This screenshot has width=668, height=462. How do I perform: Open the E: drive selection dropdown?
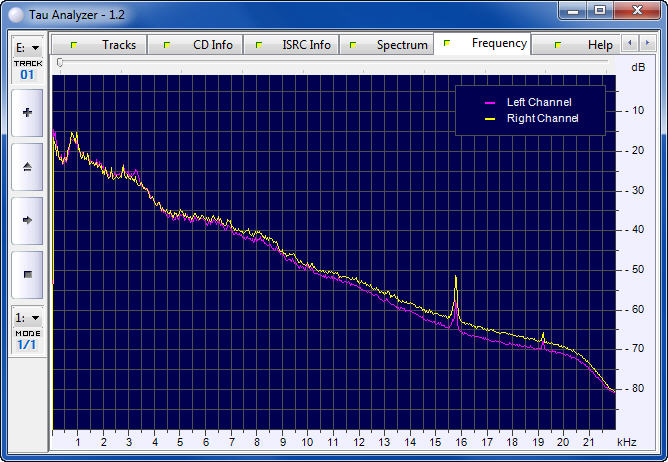pos(27,47)
